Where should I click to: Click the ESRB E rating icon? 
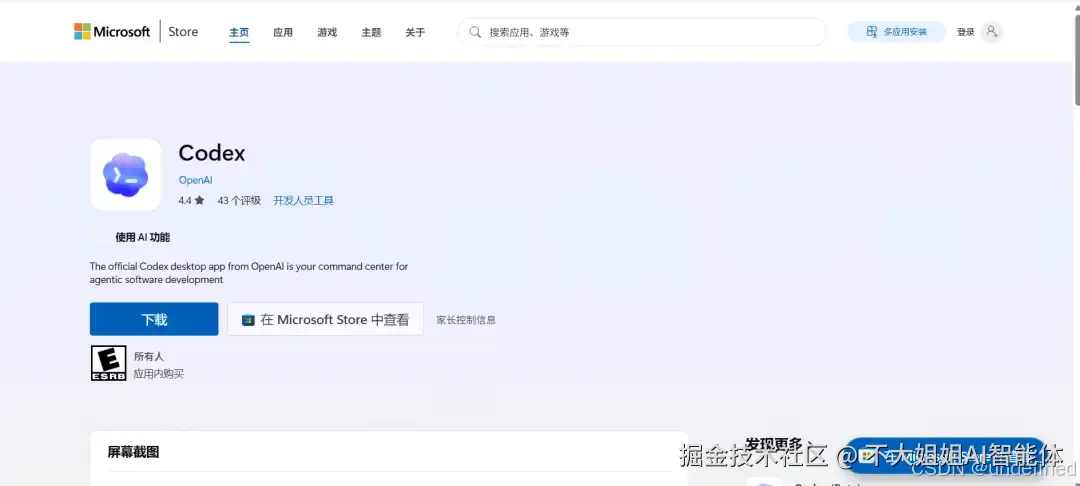click(x=108, y=363)
